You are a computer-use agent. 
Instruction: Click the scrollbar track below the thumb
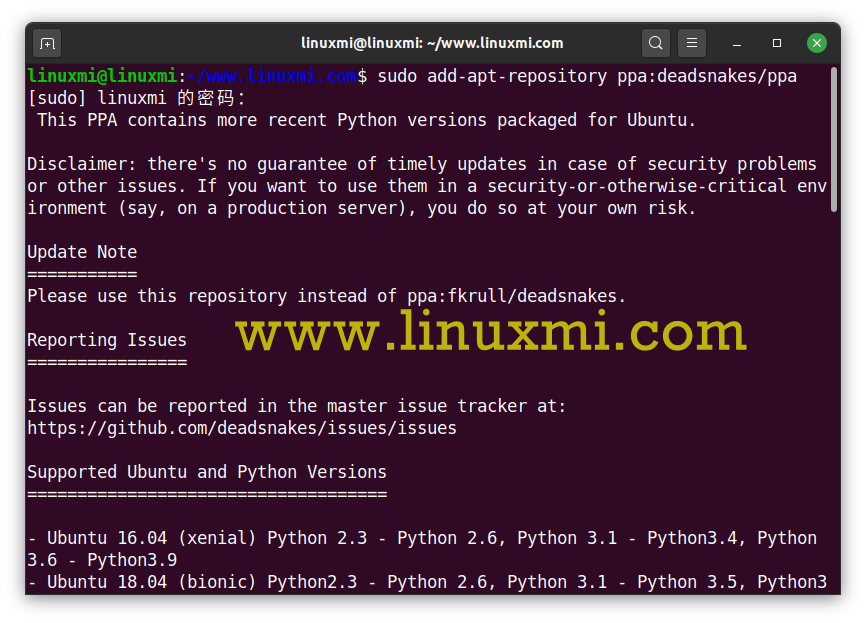pos(834,400)
